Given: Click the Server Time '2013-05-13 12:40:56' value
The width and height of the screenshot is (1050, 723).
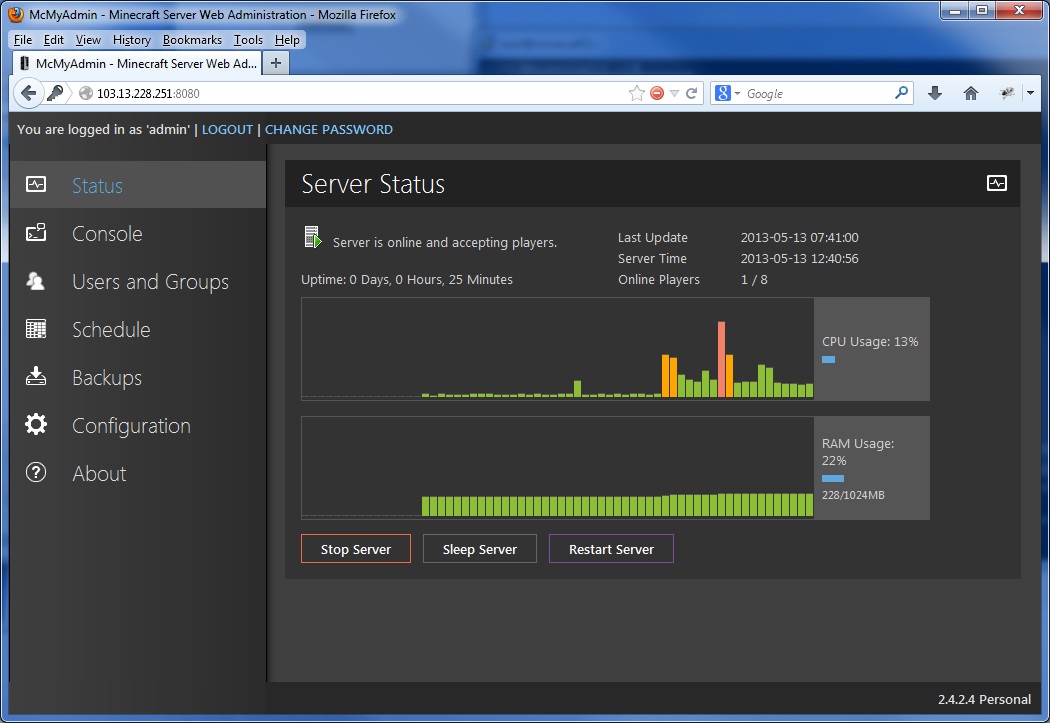Looking at the screenshot, I should 800,258.
